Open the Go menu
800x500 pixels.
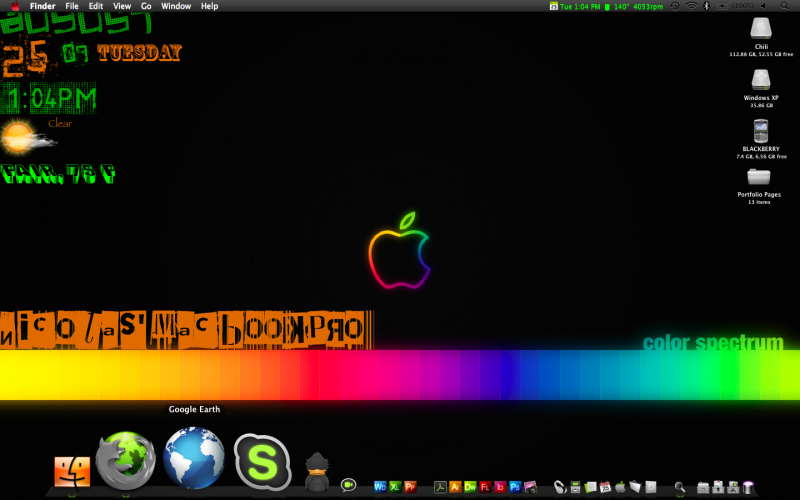tap(146, 6)
